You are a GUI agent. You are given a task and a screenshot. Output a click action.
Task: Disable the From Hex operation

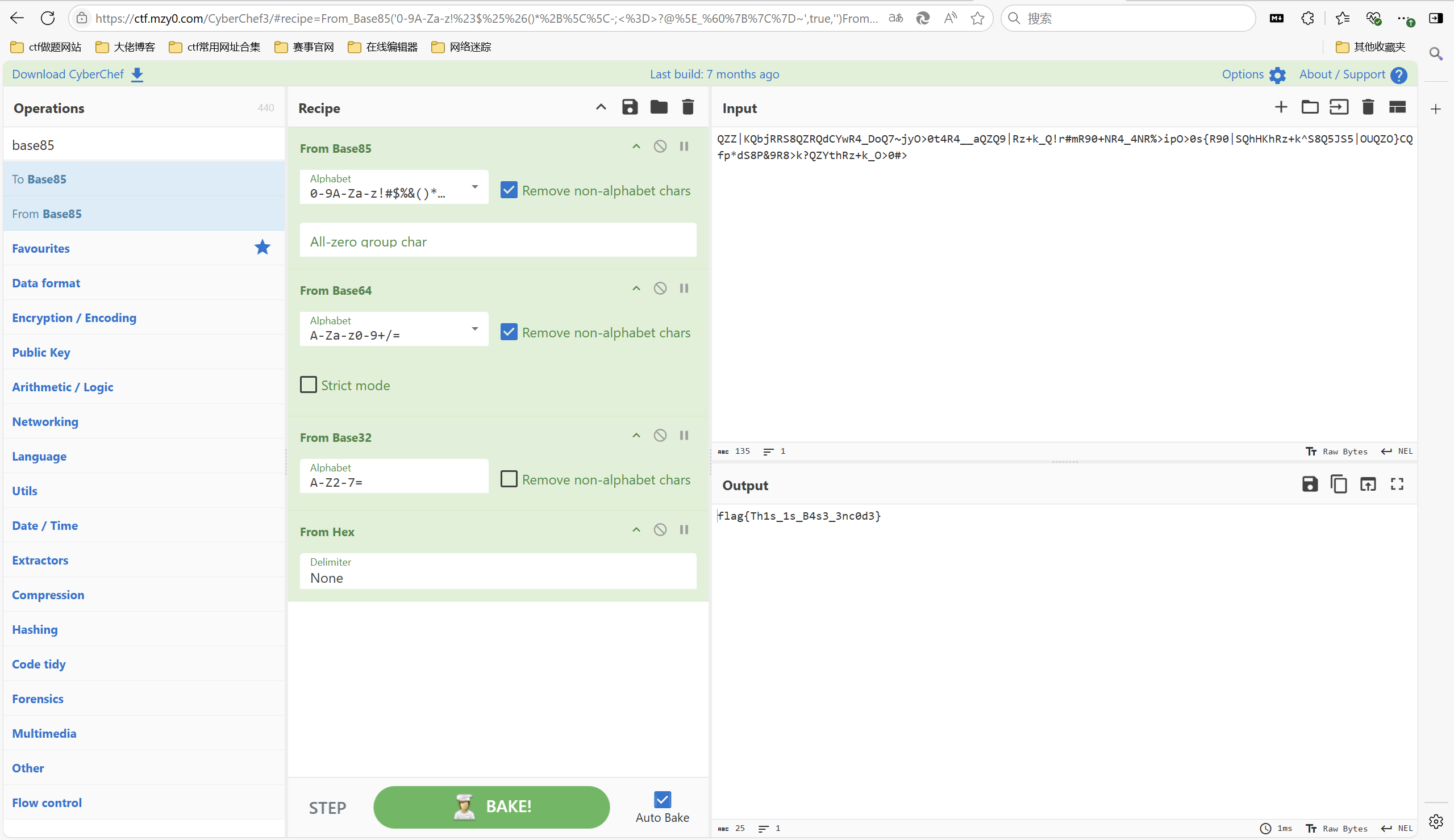(x=660, y=530)
